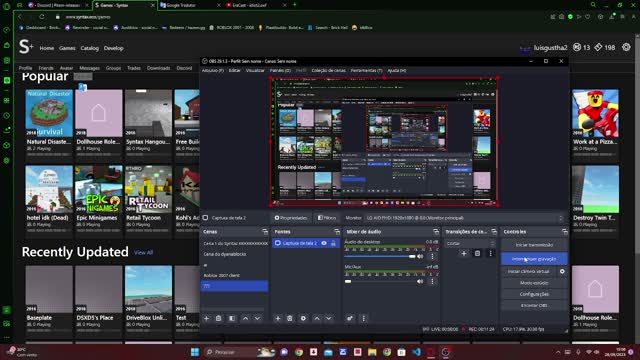Reload the browser page
The image size is (640, 360).
tap(42, 17)
